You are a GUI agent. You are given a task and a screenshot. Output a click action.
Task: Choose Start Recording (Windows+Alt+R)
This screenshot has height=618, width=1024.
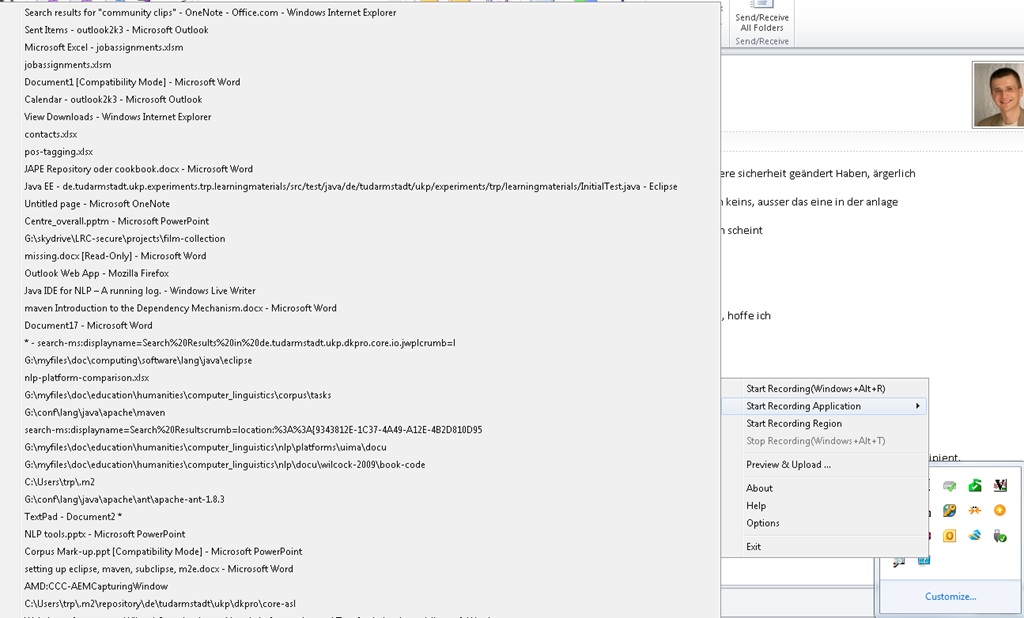point(815,388)
